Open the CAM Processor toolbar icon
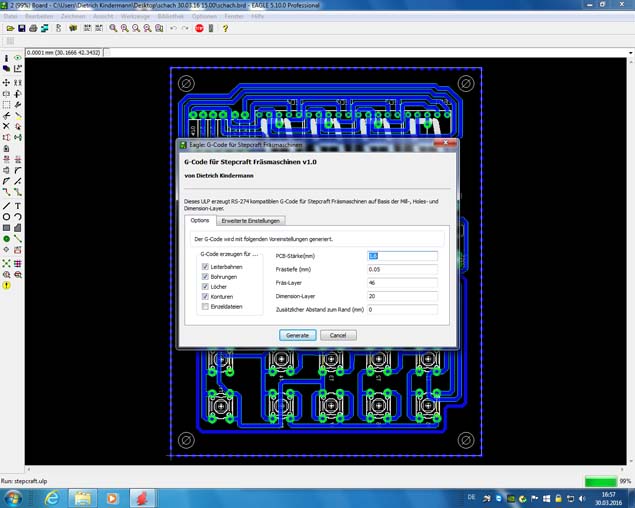635x508 pixels. coord(45,28)
